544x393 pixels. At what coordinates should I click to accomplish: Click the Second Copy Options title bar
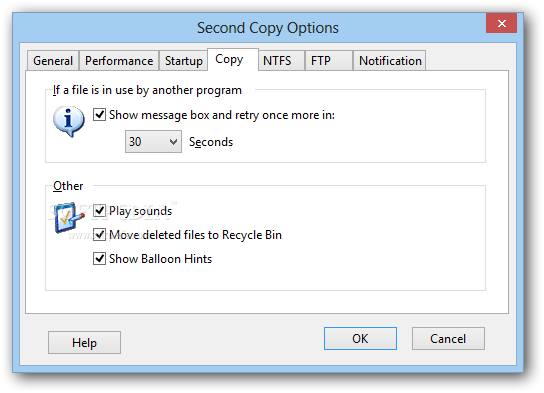(267, 28)
